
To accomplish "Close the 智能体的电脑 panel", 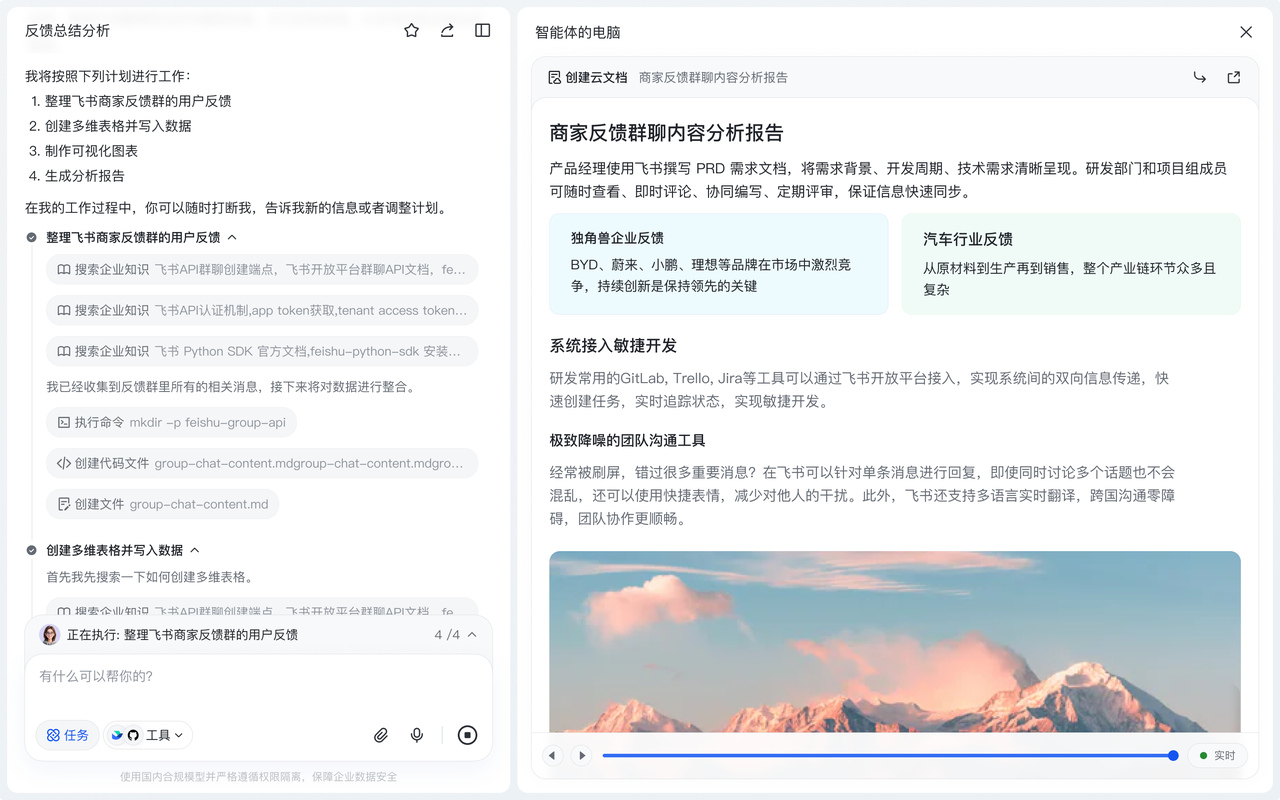I will [x=1246, y=32].
